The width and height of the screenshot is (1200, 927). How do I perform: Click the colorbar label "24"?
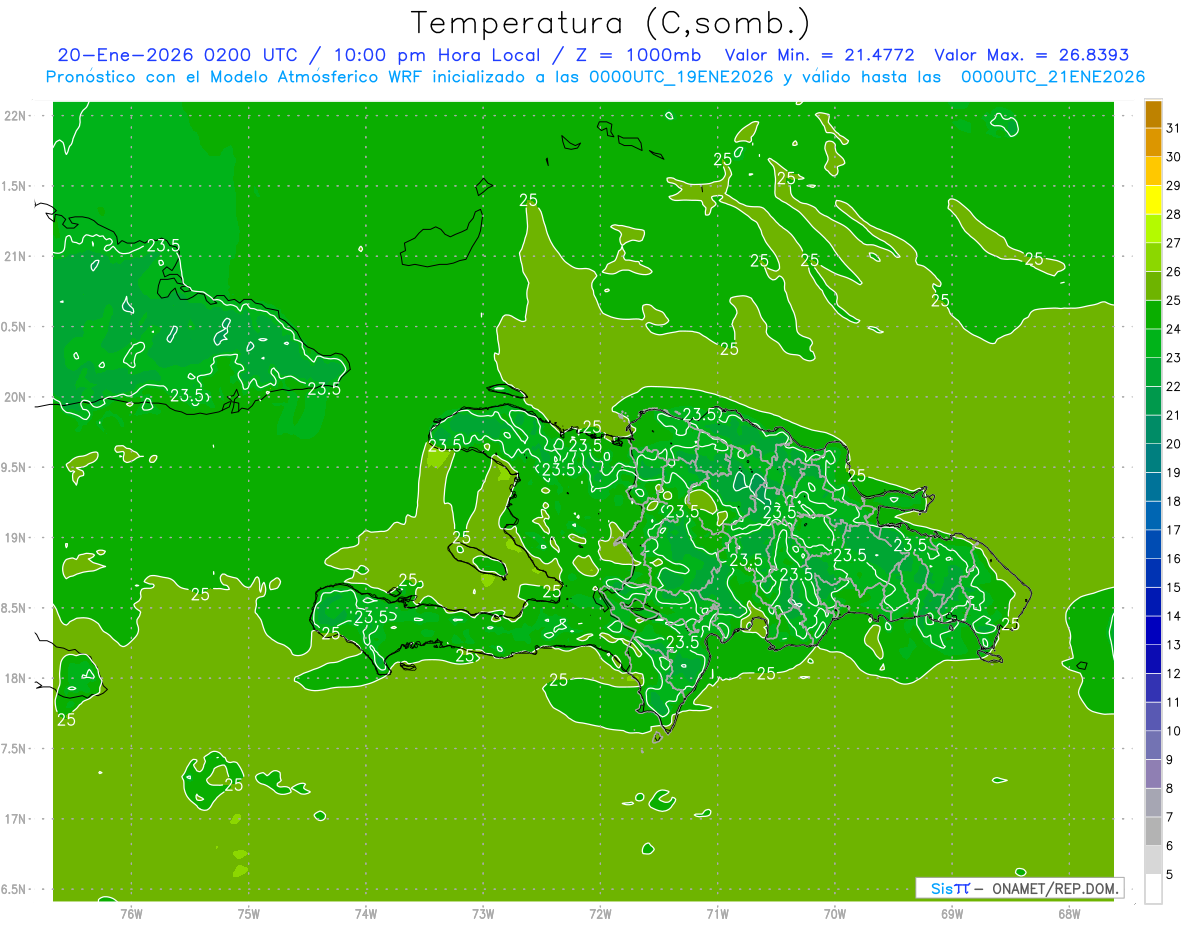tap(1174, 329)
